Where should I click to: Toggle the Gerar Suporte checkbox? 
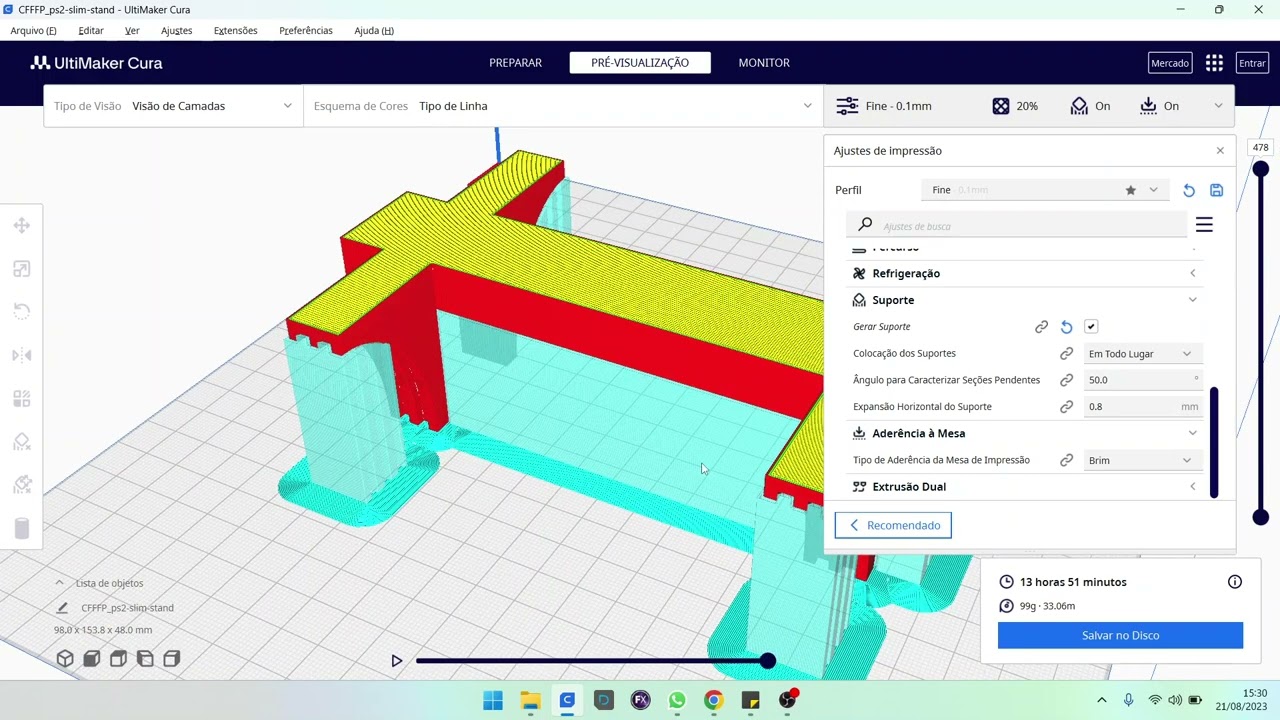point(1091,327)
